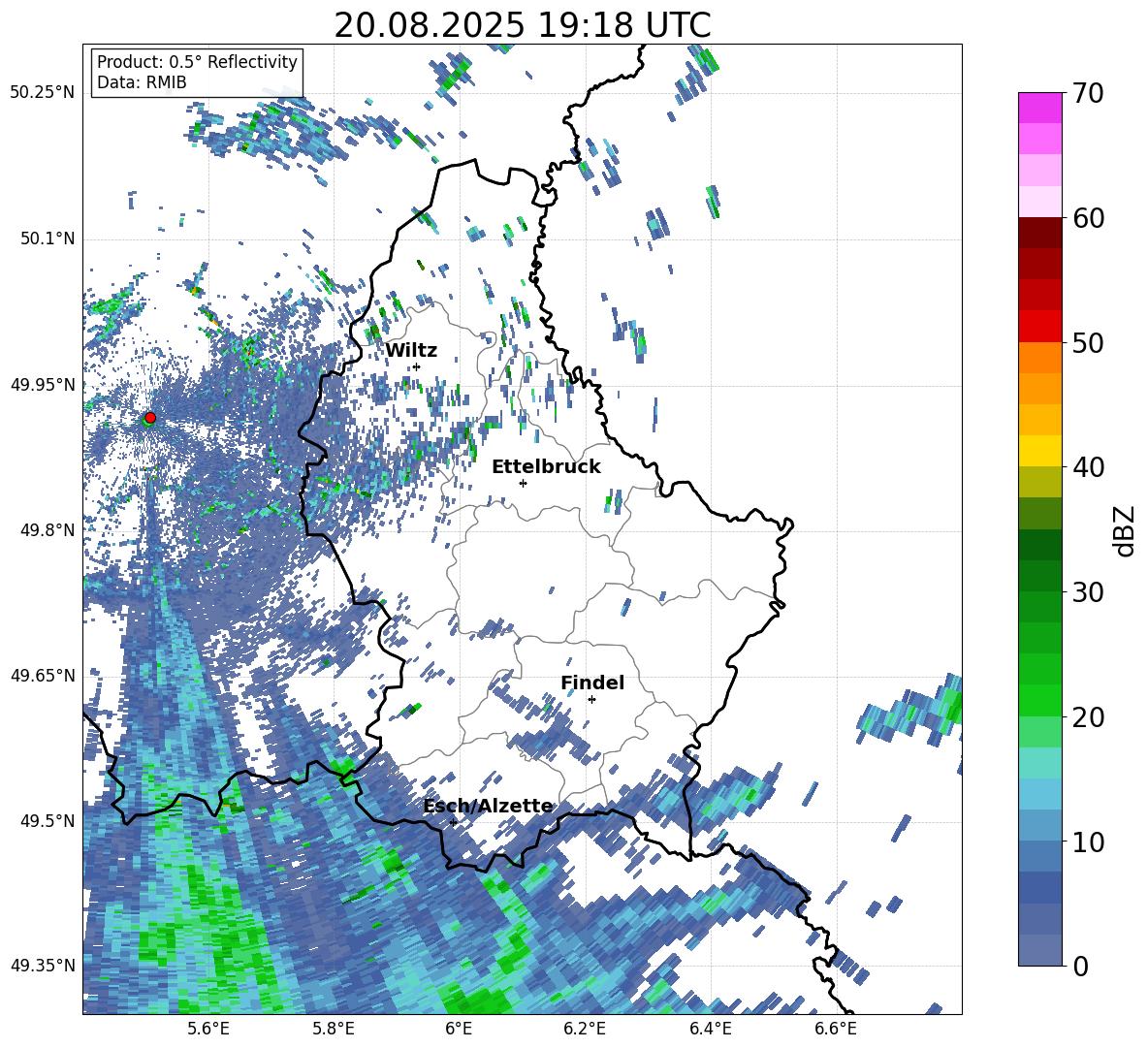
Task: Click the 50 tick on the colorbar
Action: pos(1087,343)
